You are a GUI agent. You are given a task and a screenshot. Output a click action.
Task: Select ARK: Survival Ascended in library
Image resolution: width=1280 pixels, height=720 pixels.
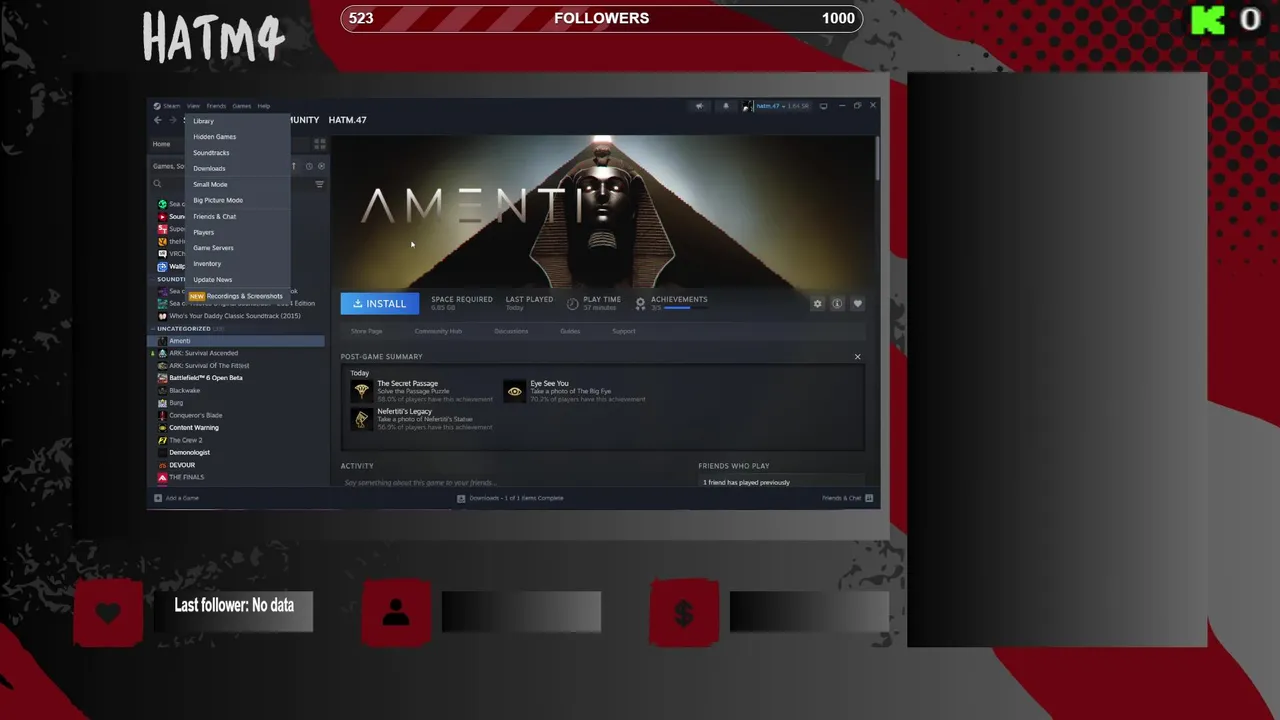coord(237,353)
